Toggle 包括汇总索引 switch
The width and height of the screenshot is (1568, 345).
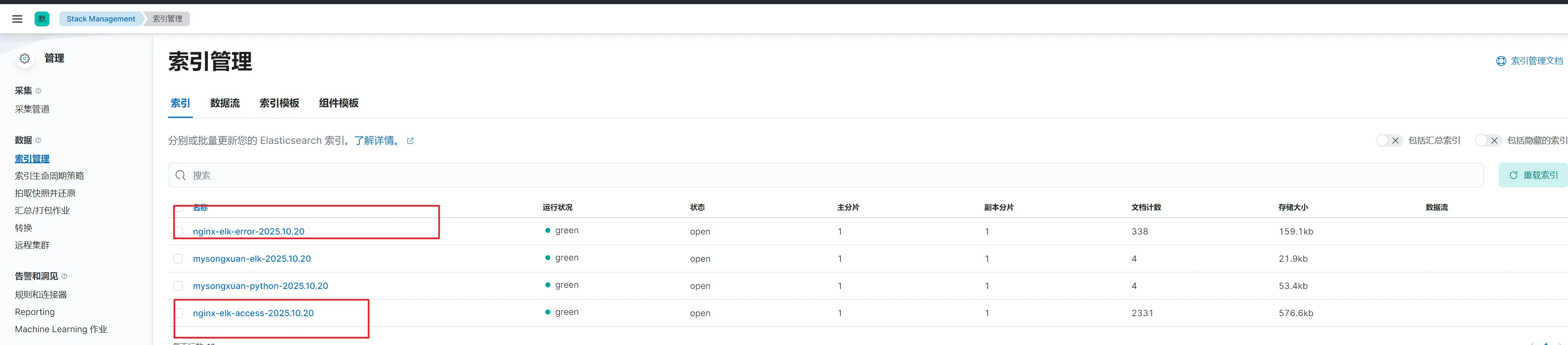click(1388, 141)
